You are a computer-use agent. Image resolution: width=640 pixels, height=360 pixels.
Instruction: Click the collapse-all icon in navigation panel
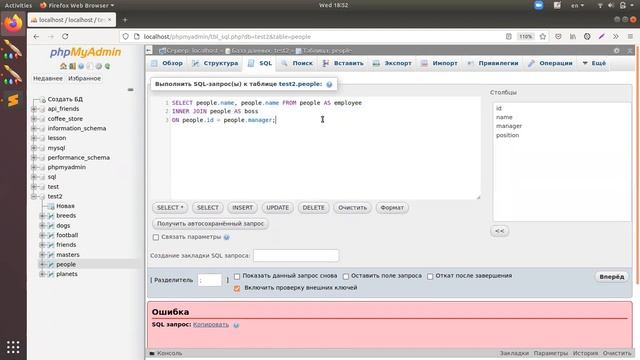131,89
